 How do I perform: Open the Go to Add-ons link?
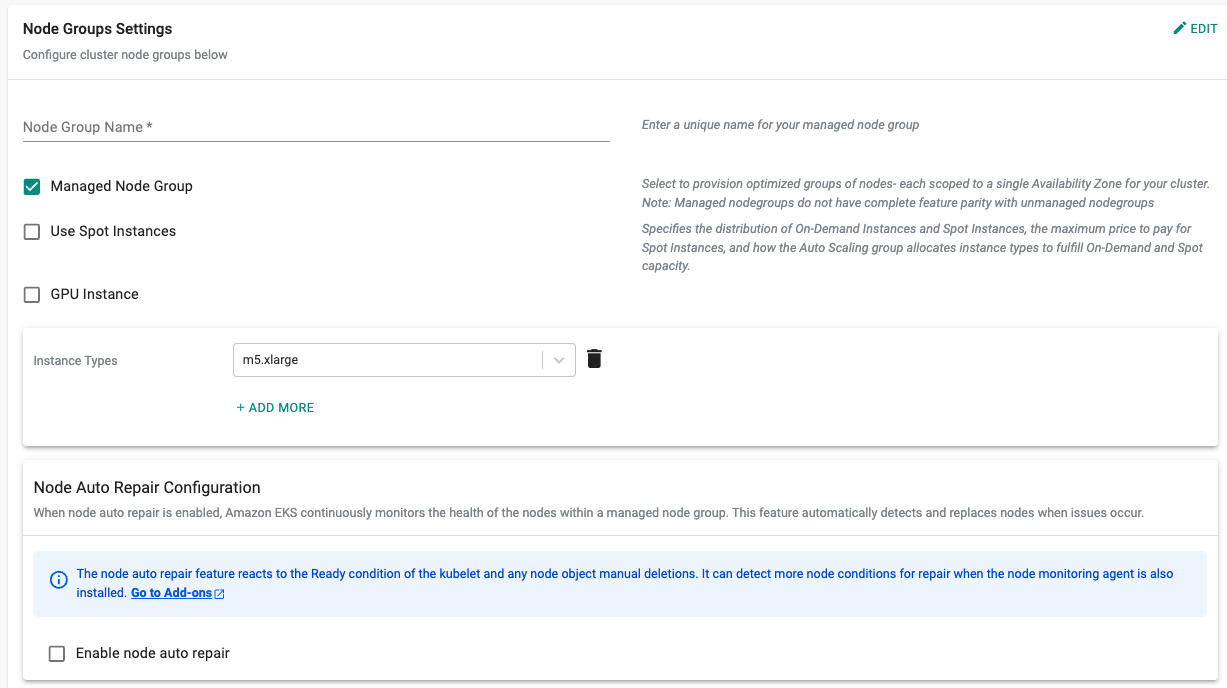click(171, 593)
